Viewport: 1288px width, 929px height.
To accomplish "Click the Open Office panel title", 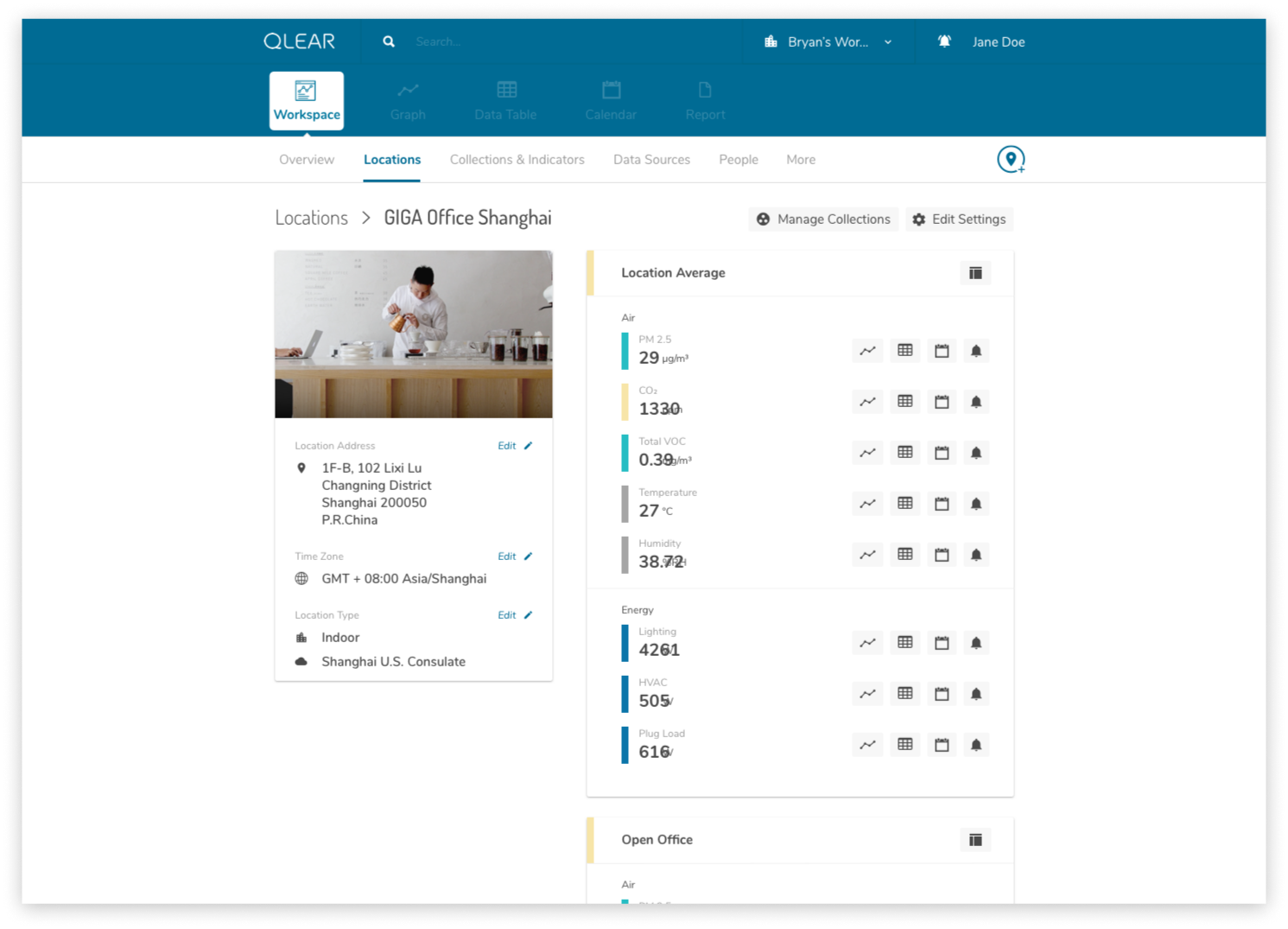I will click(x=657, y=840).
